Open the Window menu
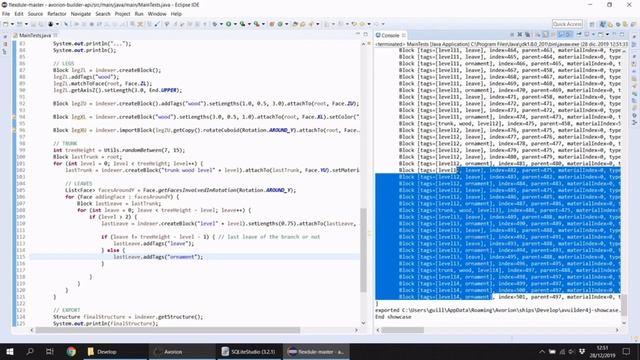 point(157,14)
